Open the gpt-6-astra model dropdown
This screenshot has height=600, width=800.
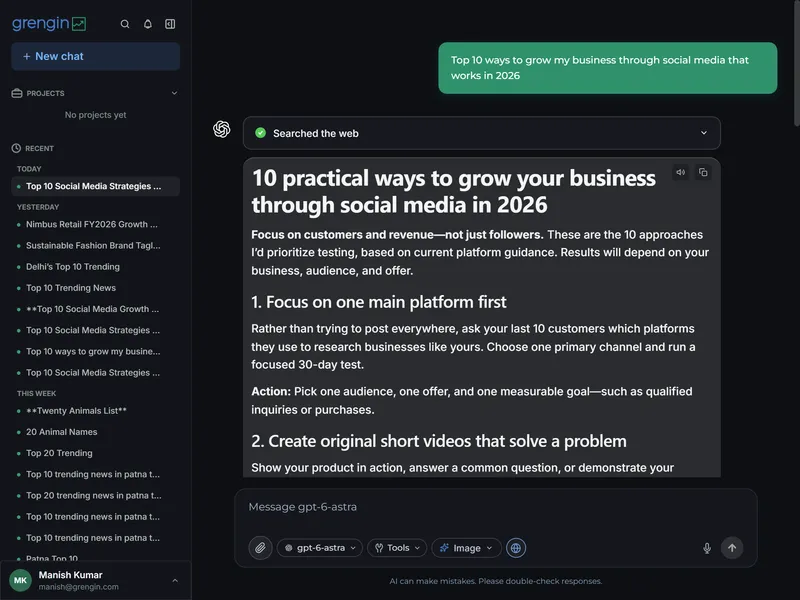[320, 548]
